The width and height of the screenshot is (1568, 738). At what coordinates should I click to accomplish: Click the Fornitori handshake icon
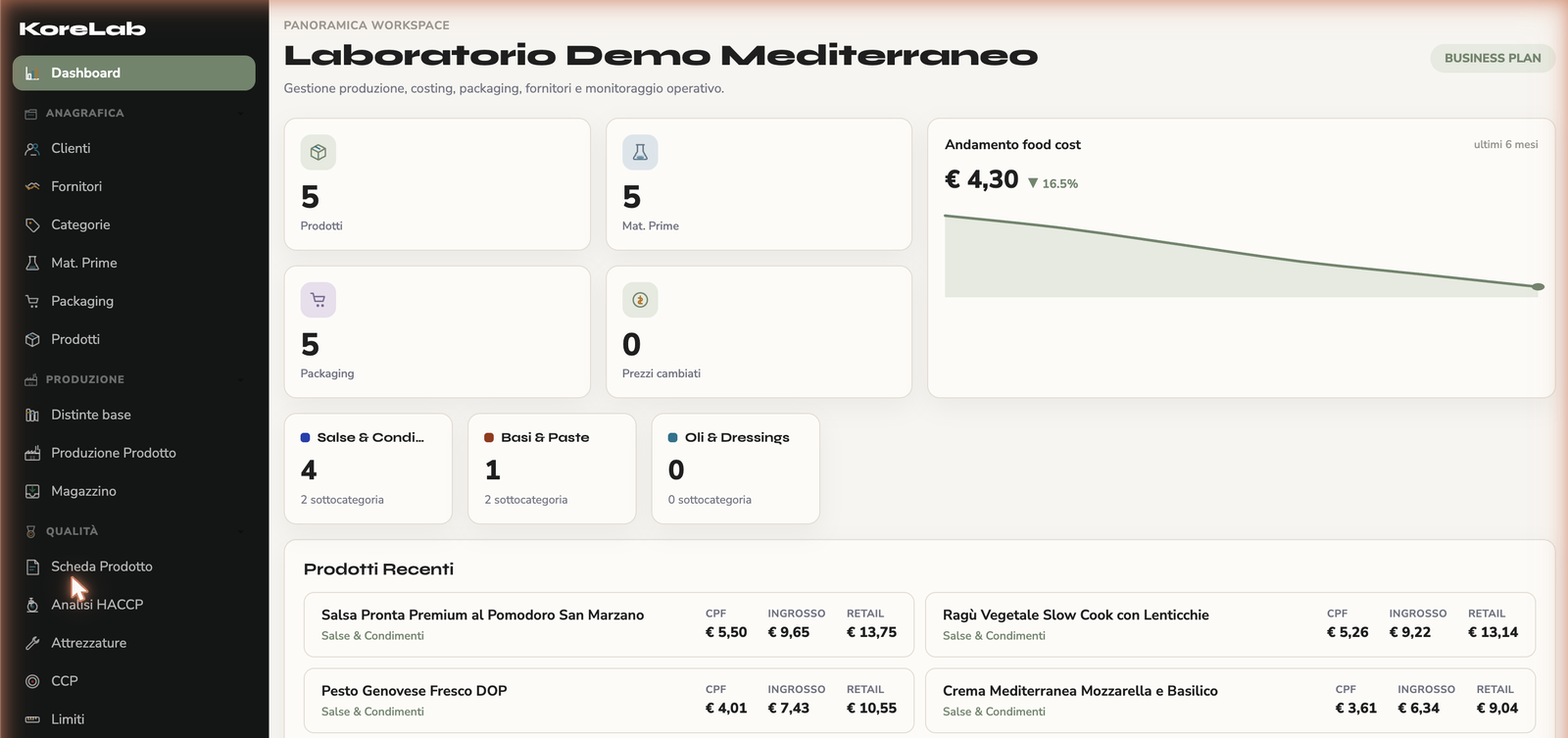(32, 186)
